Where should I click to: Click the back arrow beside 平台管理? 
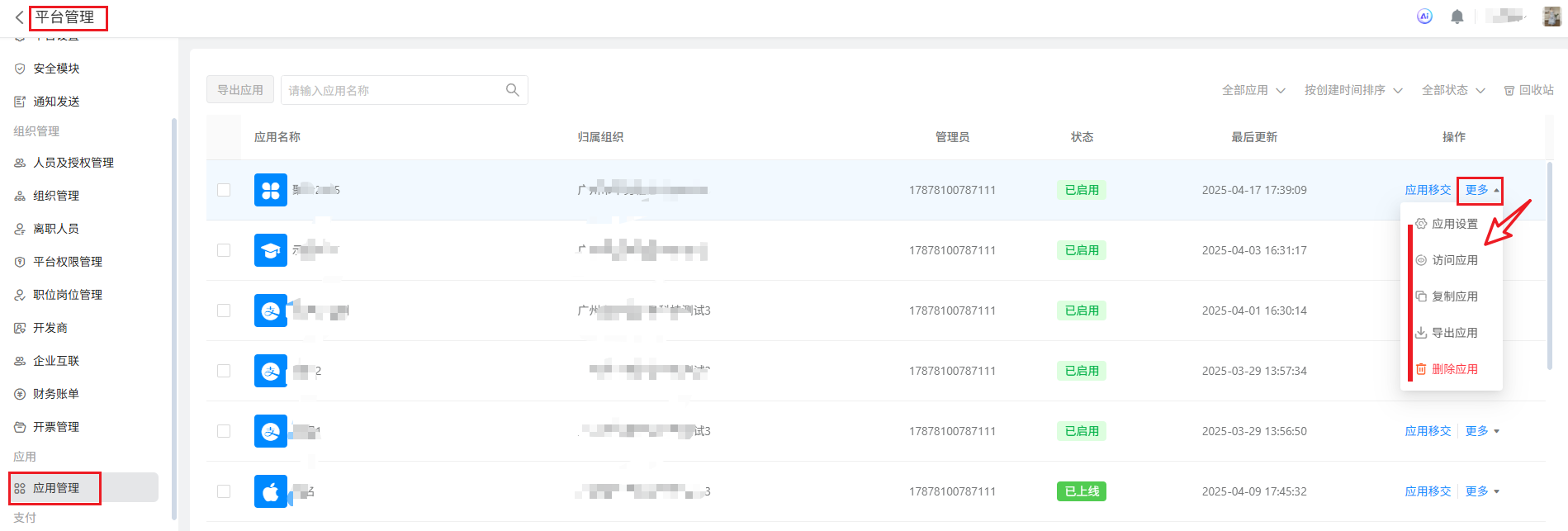(x=19, y=17)
